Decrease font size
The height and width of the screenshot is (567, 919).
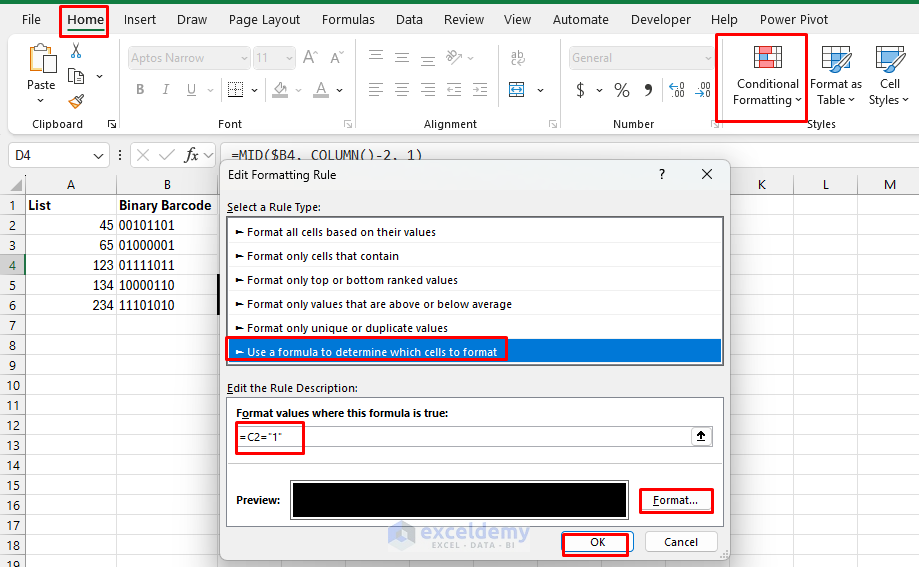pyautogui.click(x=336, y=57)
